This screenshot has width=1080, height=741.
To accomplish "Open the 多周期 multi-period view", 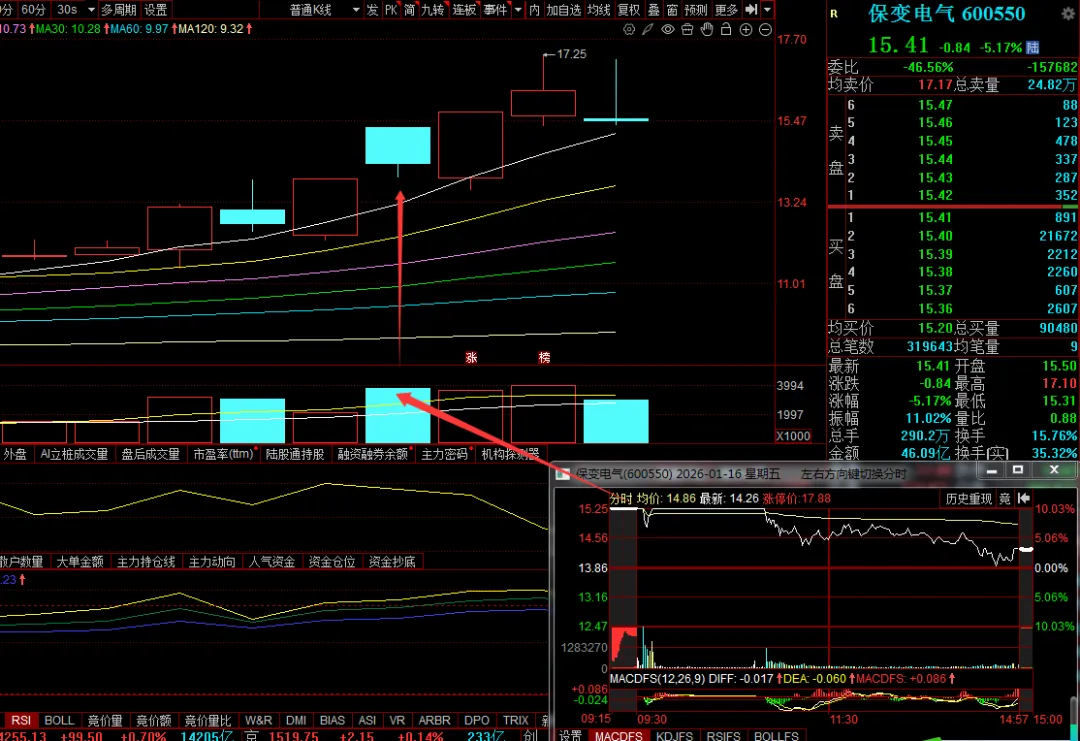I will (118, 10).
